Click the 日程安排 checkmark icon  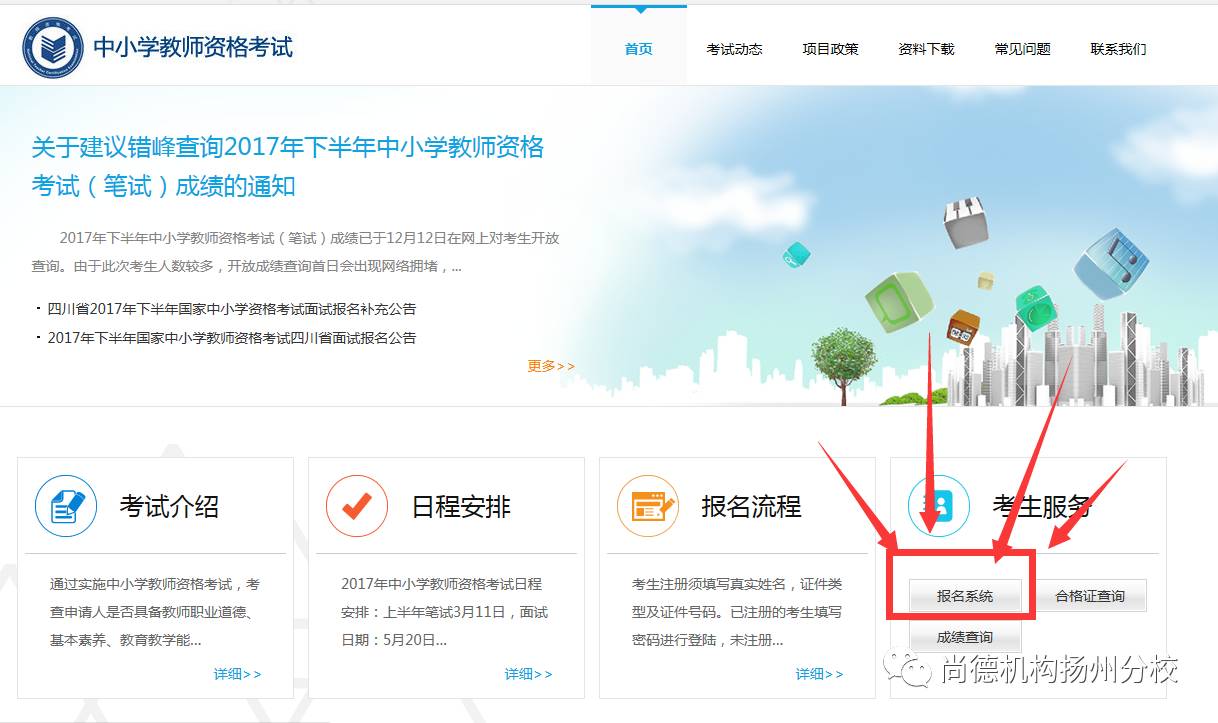357,506
